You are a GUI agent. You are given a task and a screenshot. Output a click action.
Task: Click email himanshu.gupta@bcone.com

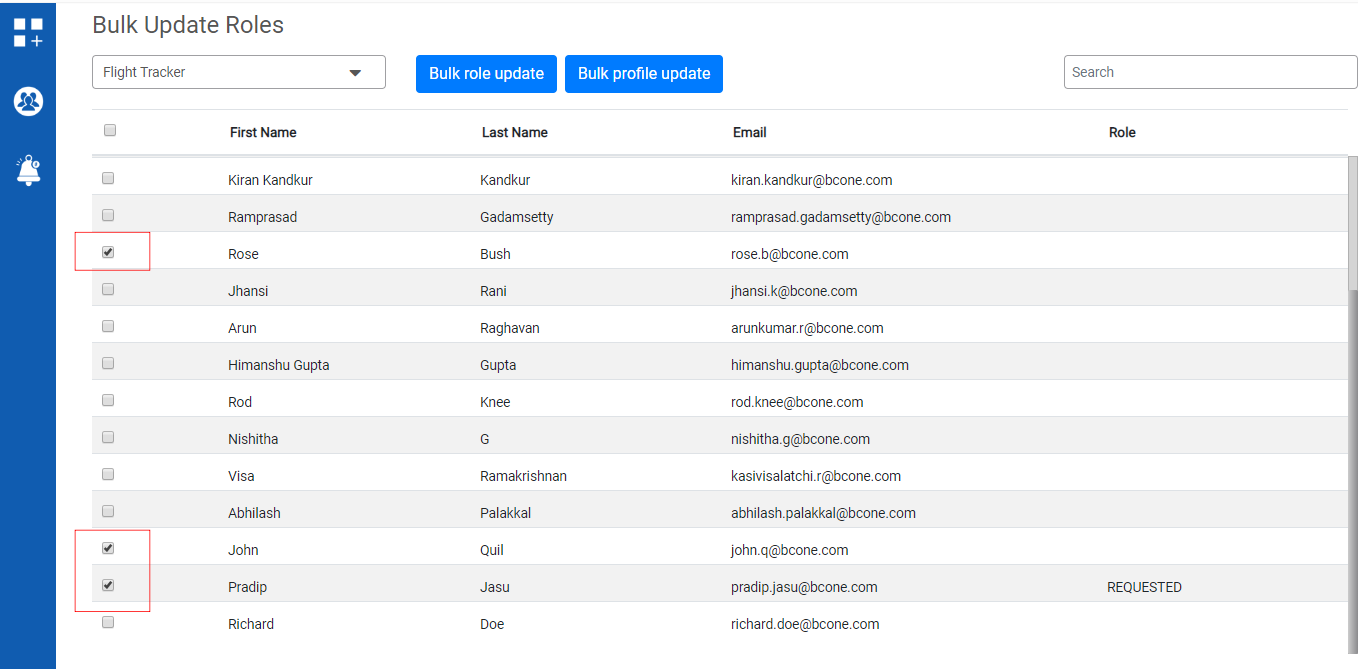click(x=820, y=365)
